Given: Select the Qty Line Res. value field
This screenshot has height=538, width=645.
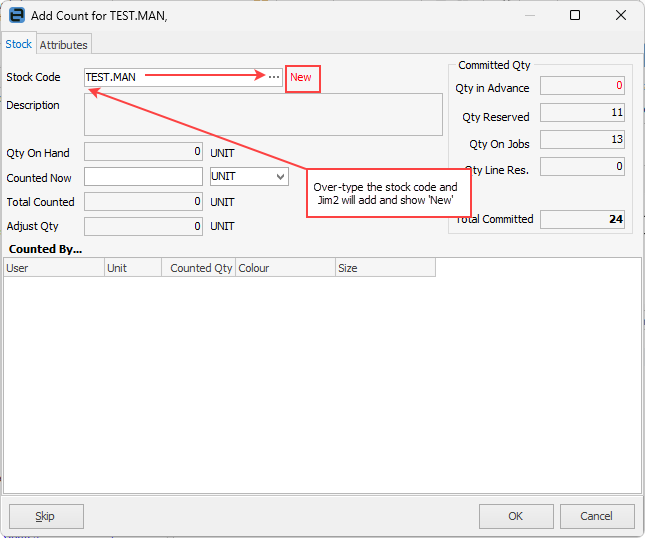Looking at the screenshot, I should (x=582, y=167).
